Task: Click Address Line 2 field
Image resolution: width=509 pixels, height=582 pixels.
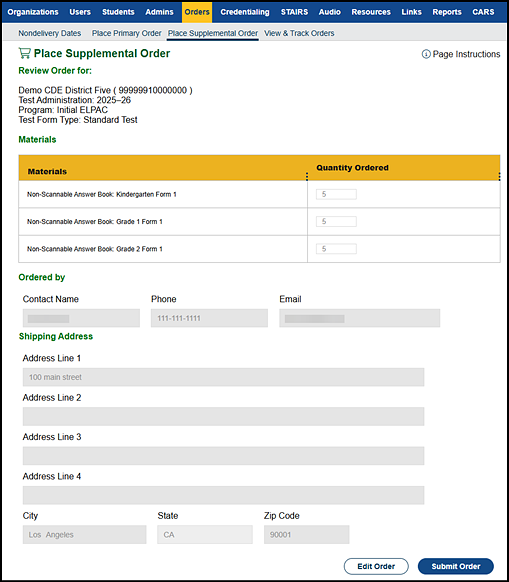Action: click(223, 416)
